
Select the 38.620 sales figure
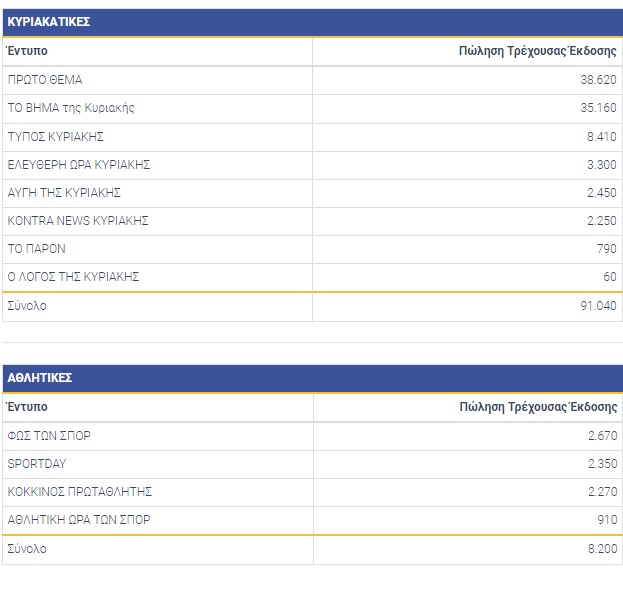pyautogui.click(x=597, y=80)
